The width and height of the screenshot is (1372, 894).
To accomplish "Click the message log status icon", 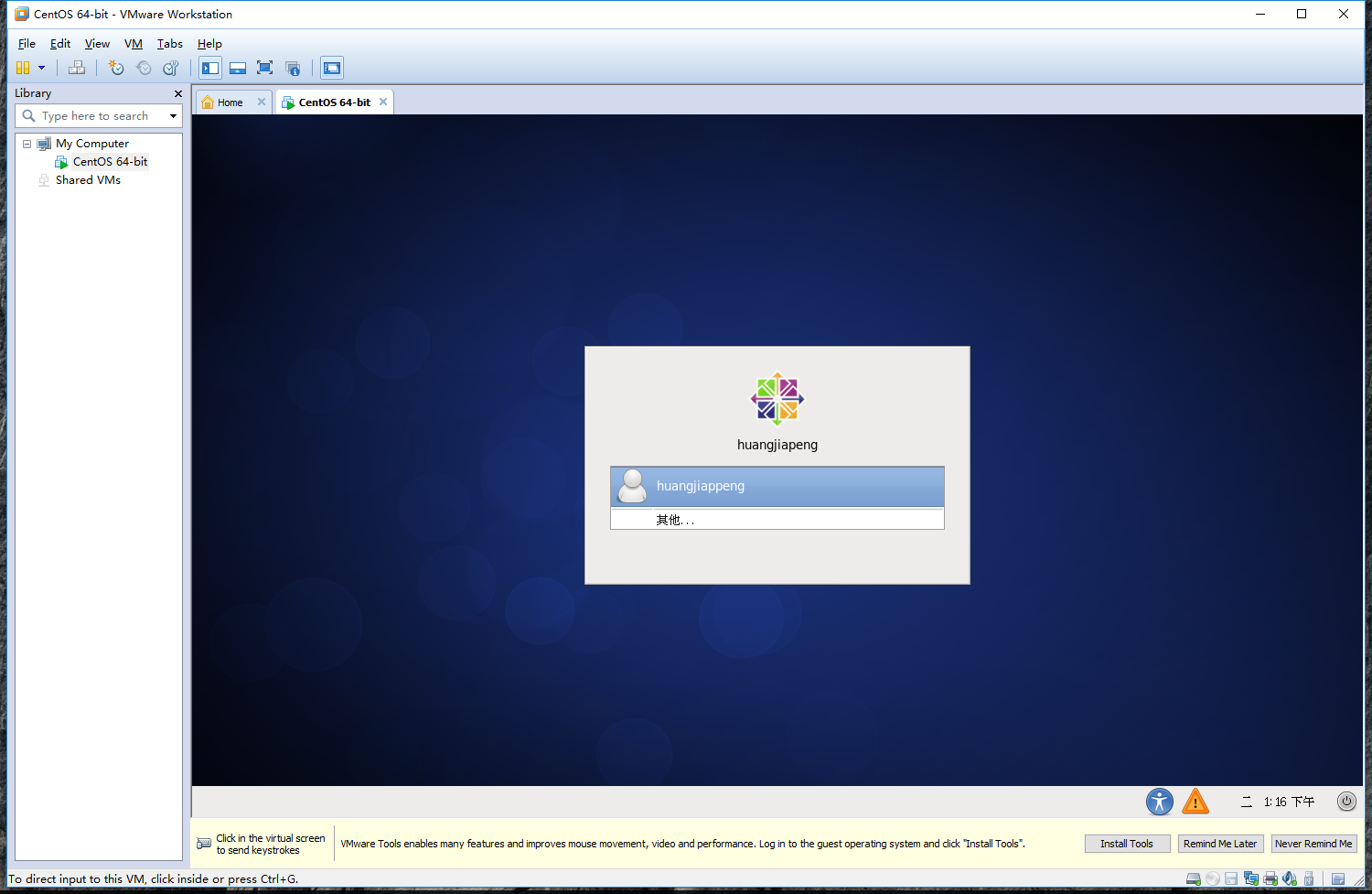I will click(1338, 879).
